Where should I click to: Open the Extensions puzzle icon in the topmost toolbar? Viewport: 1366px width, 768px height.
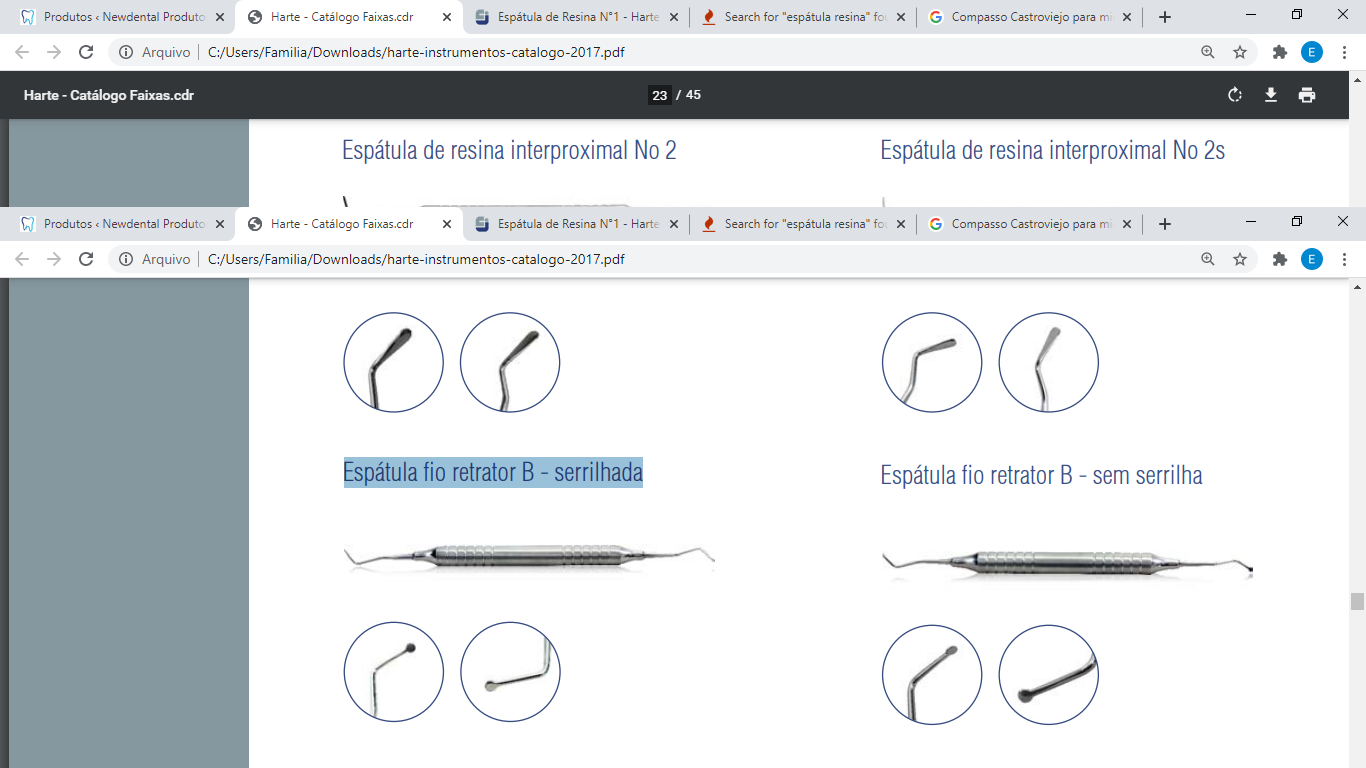click(1279, 52)
